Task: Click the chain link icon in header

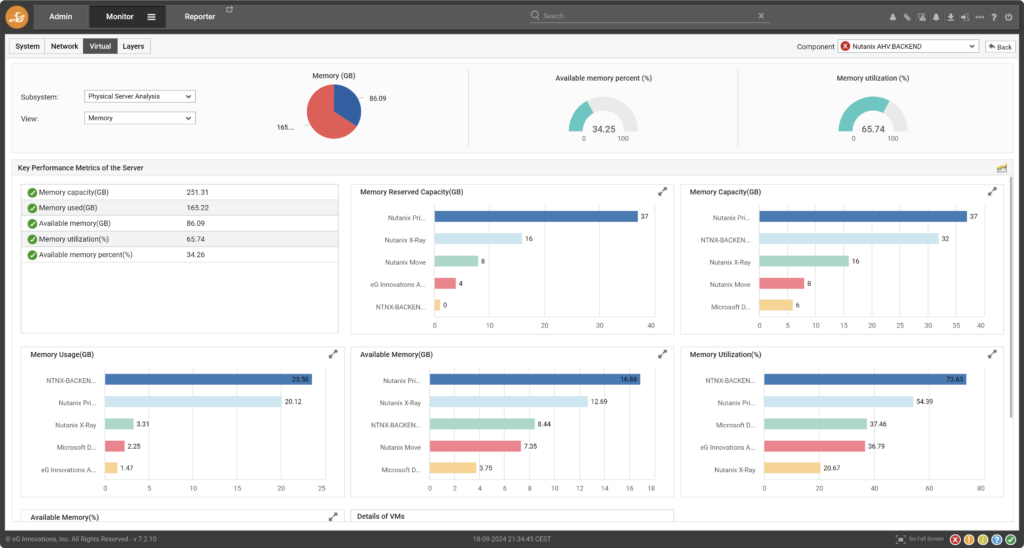Action: point(907,18)
